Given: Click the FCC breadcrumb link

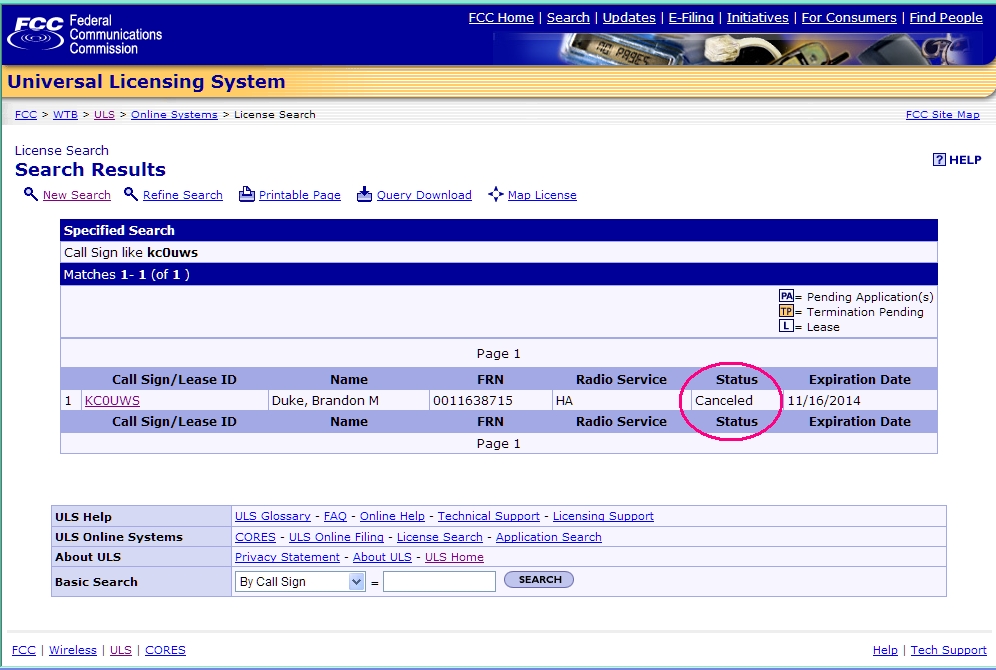Looking at the screenshot, I should [26, 114].
